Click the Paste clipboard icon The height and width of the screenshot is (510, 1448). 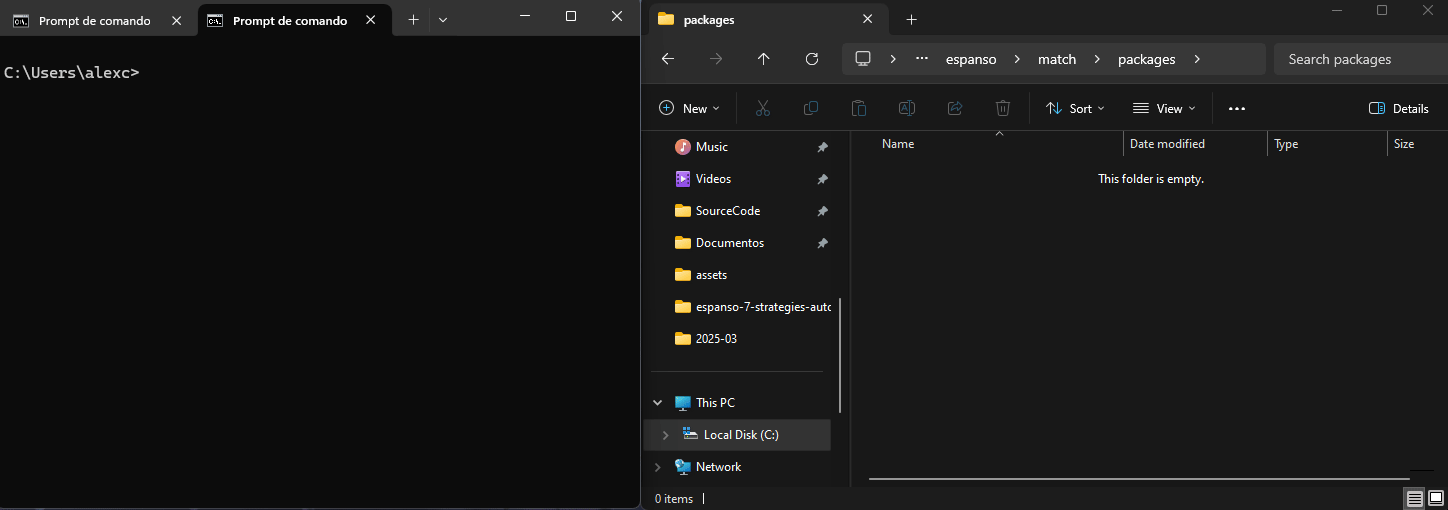(859, 108)
